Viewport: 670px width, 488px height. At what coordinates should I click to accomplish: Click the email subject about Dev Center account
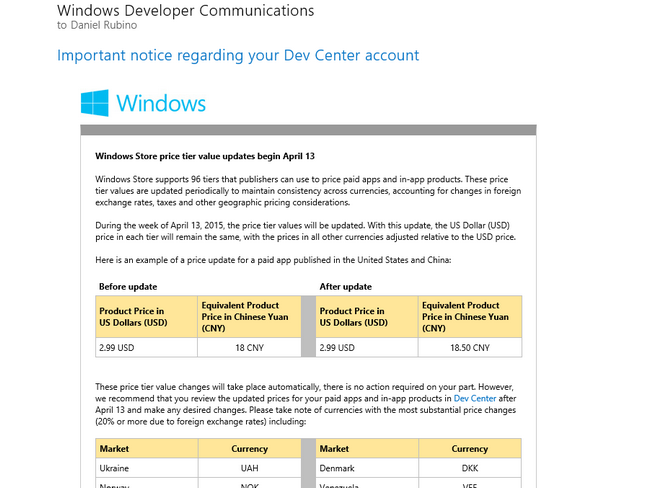(238, 55)
